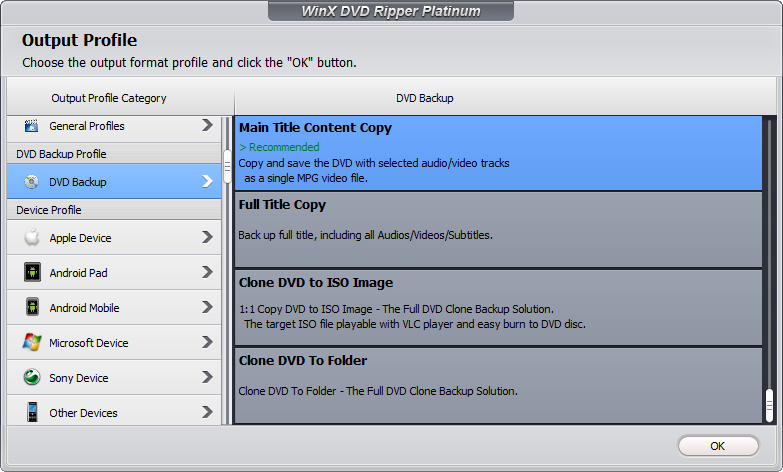Click the Android Mobile phone icon

(32, 307)
